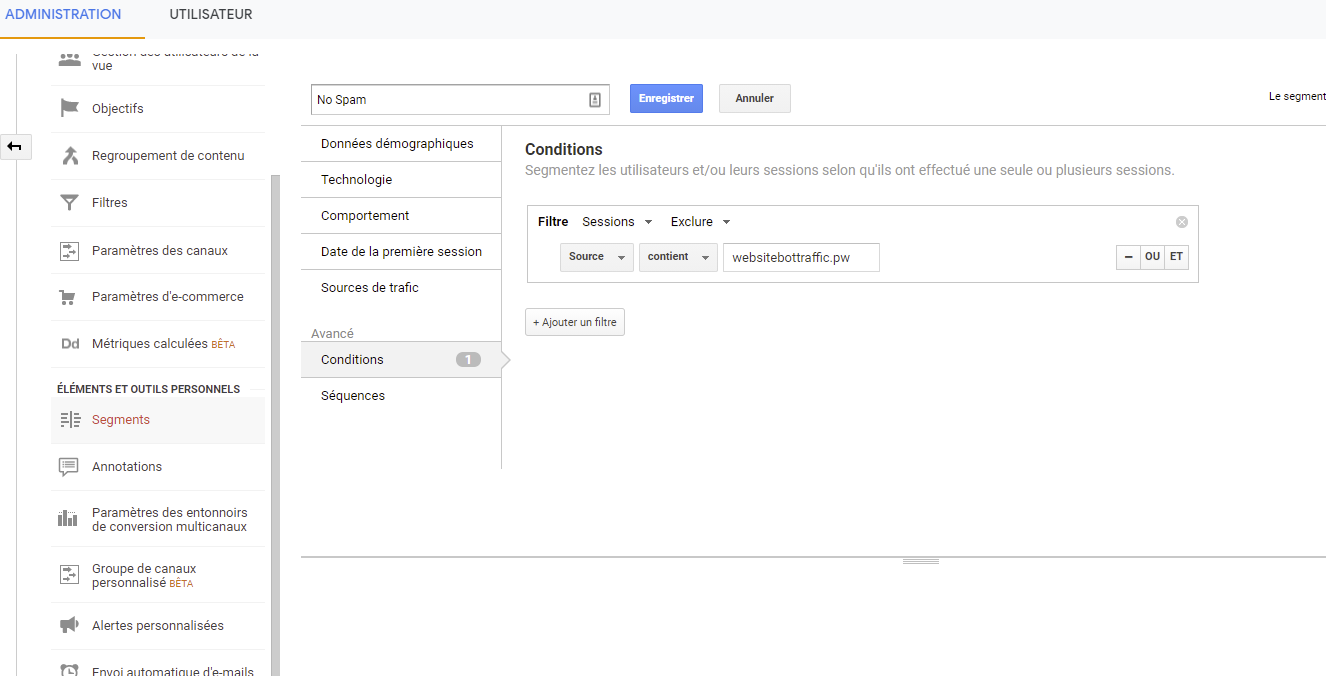Open the Sessions dropdown in filter

[617, 222]
